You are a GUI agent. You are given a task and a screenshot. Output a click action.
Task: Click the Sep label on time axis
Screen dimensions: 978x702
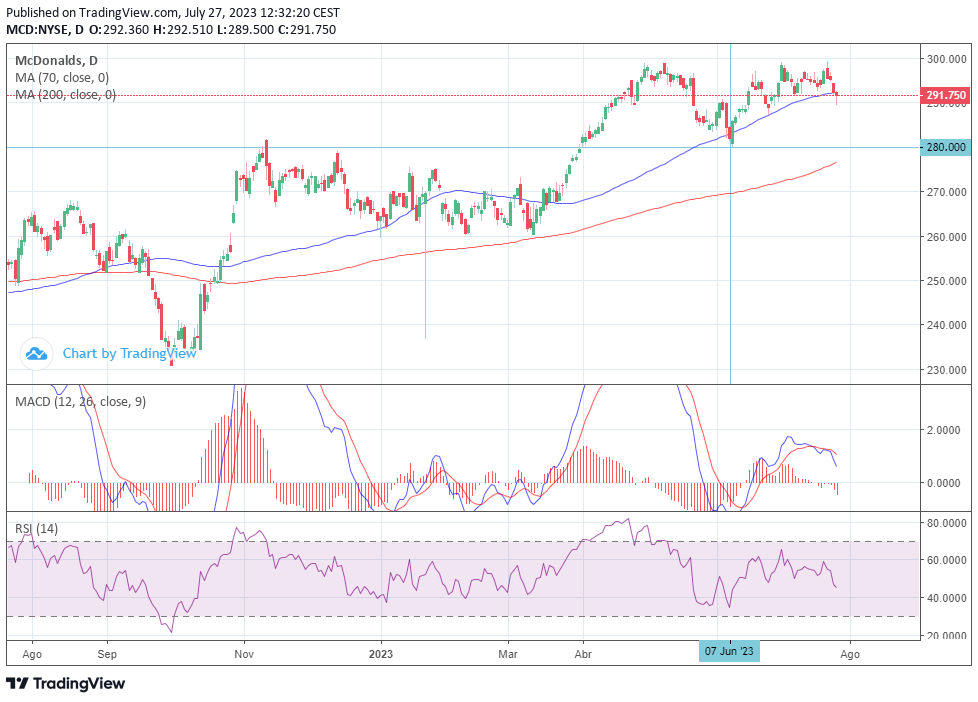click(x=107, y=654)
